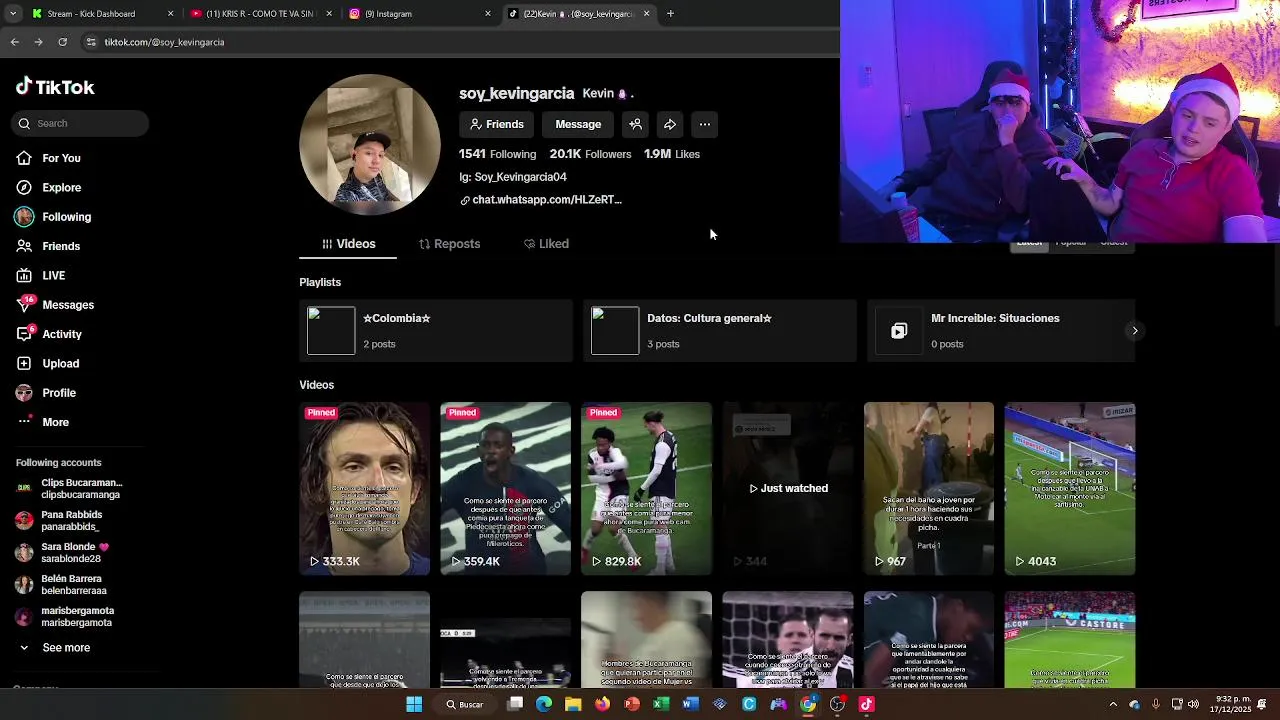This screenshot has height=720, width=1280.
Task: Click the profile avatar picture
Action: click(370, 144)
